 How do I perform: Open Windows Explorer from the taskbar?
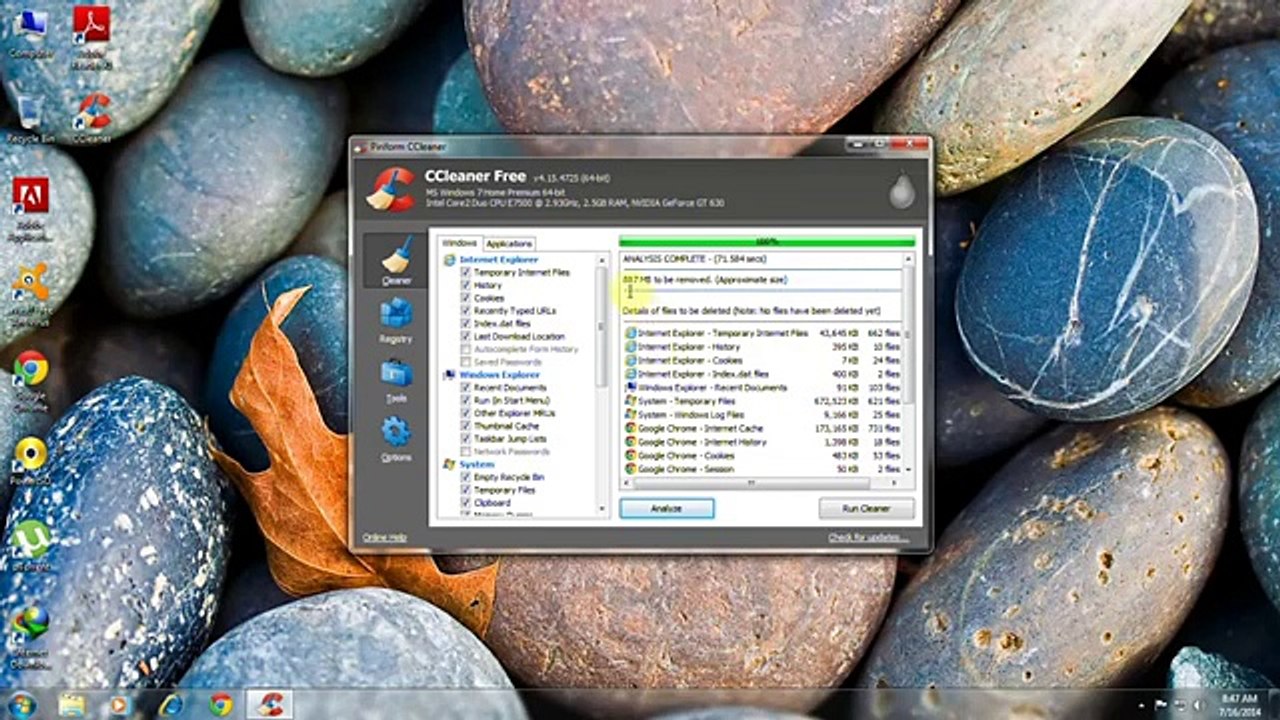click(x=72, y=705)
